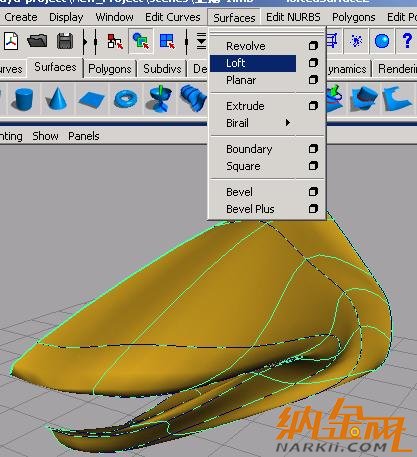Open the Edit Curves menu
The image size is (417, 457).
coord(173,17)
